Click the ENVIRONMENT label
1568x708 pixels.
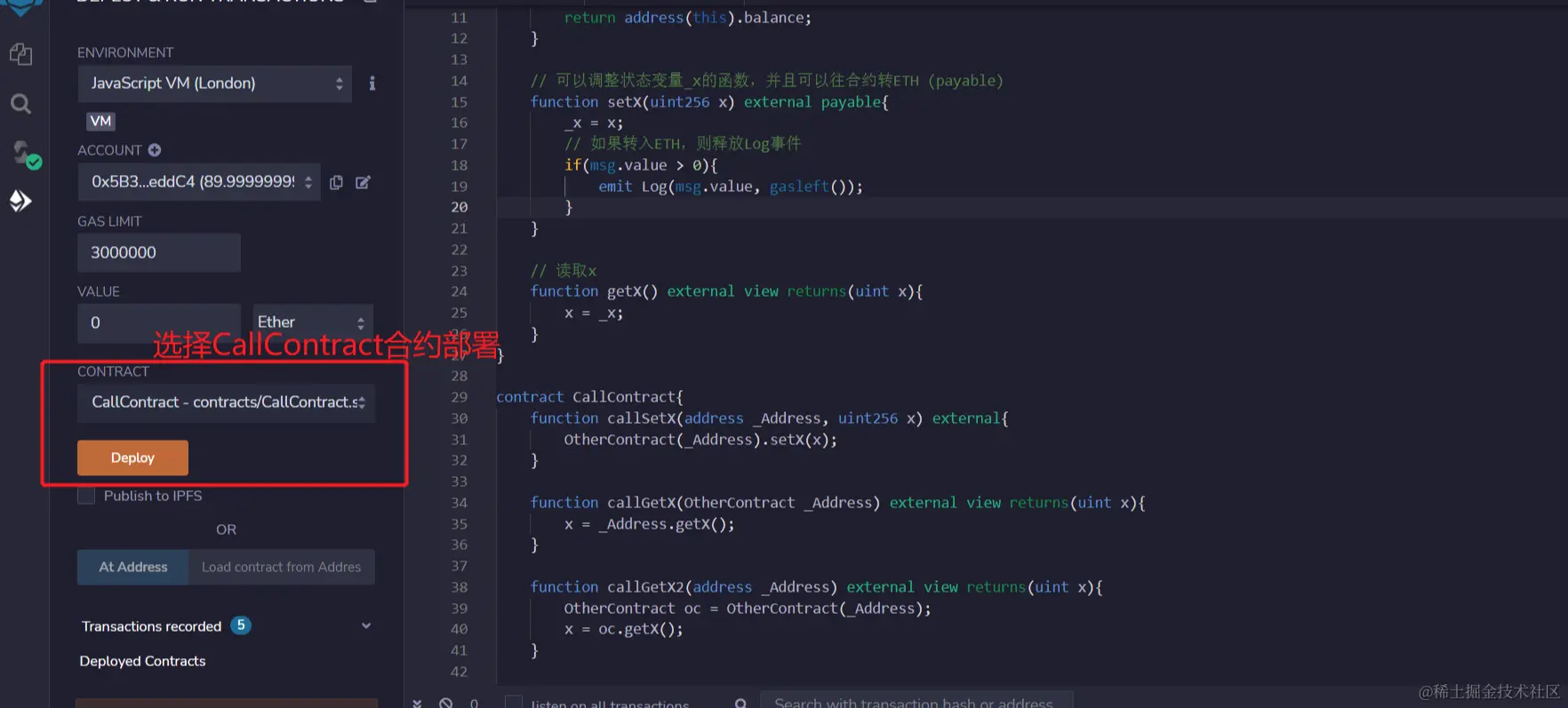click(x=125, y=52)
